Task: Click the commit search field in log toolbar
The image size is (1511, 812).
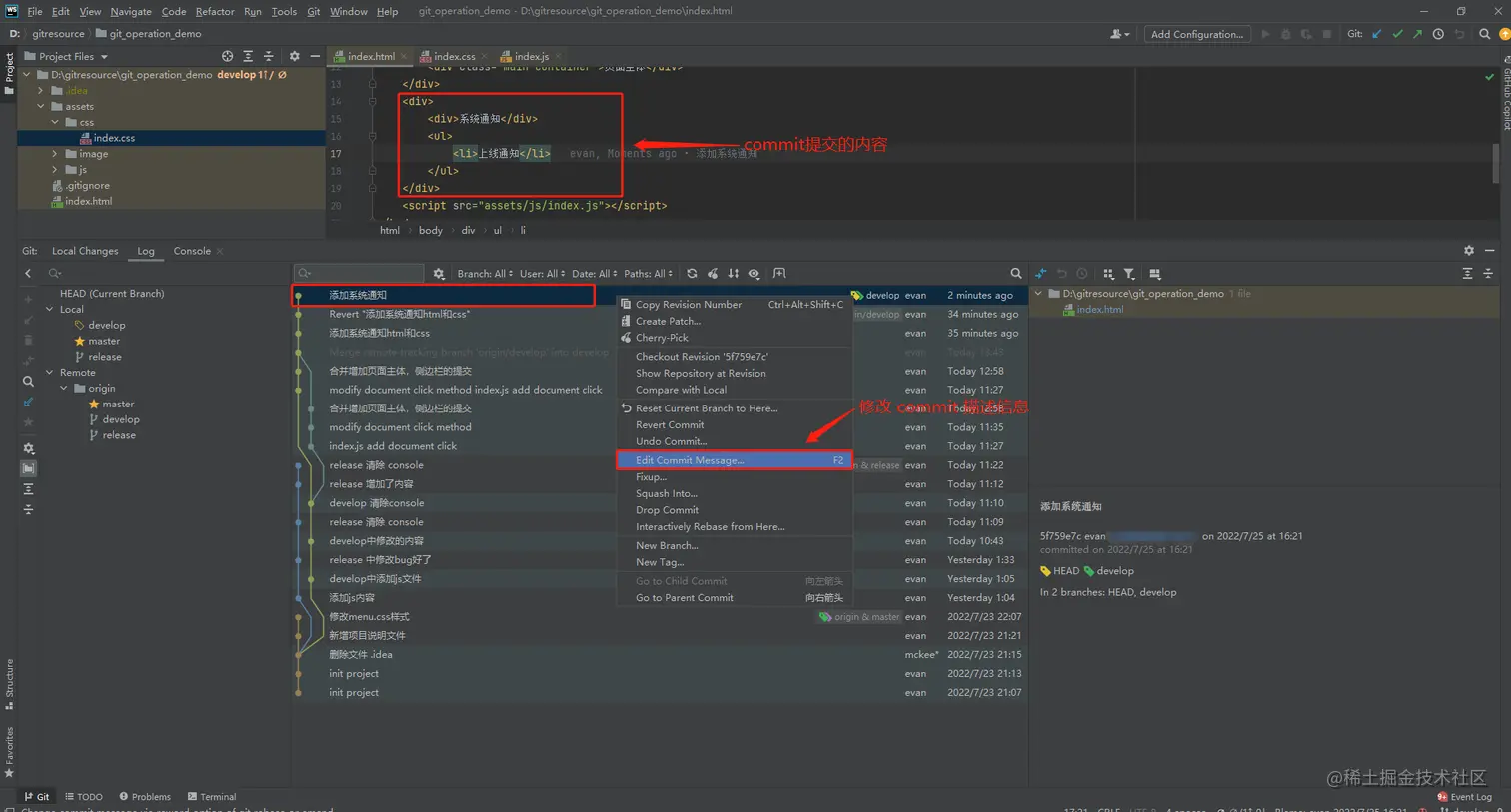Action: click(x=360, y=273)
